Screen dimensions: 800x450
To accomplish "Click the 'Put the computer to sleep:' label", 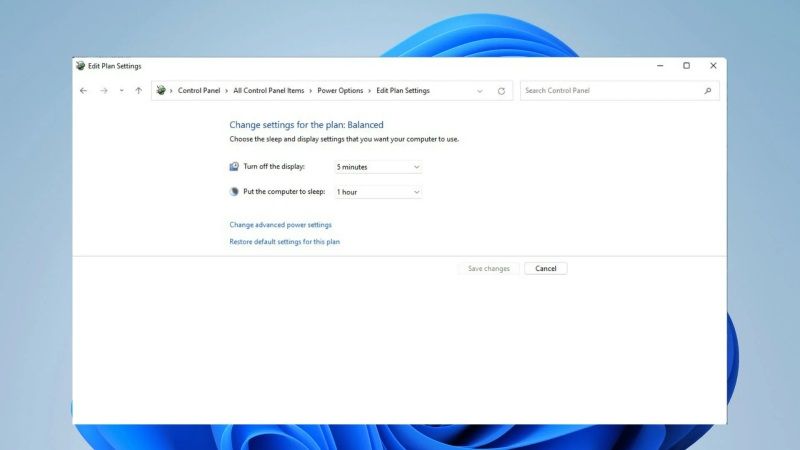I will (284, 191).
